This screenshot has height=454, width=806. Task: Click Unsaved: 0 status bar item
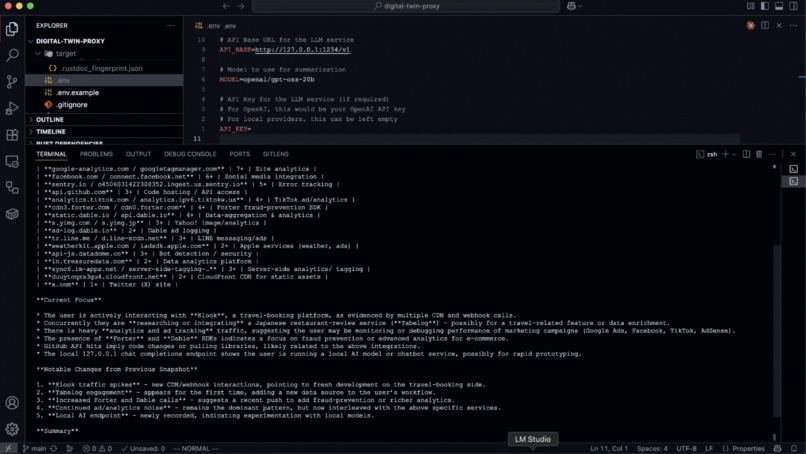coord(143,448)
